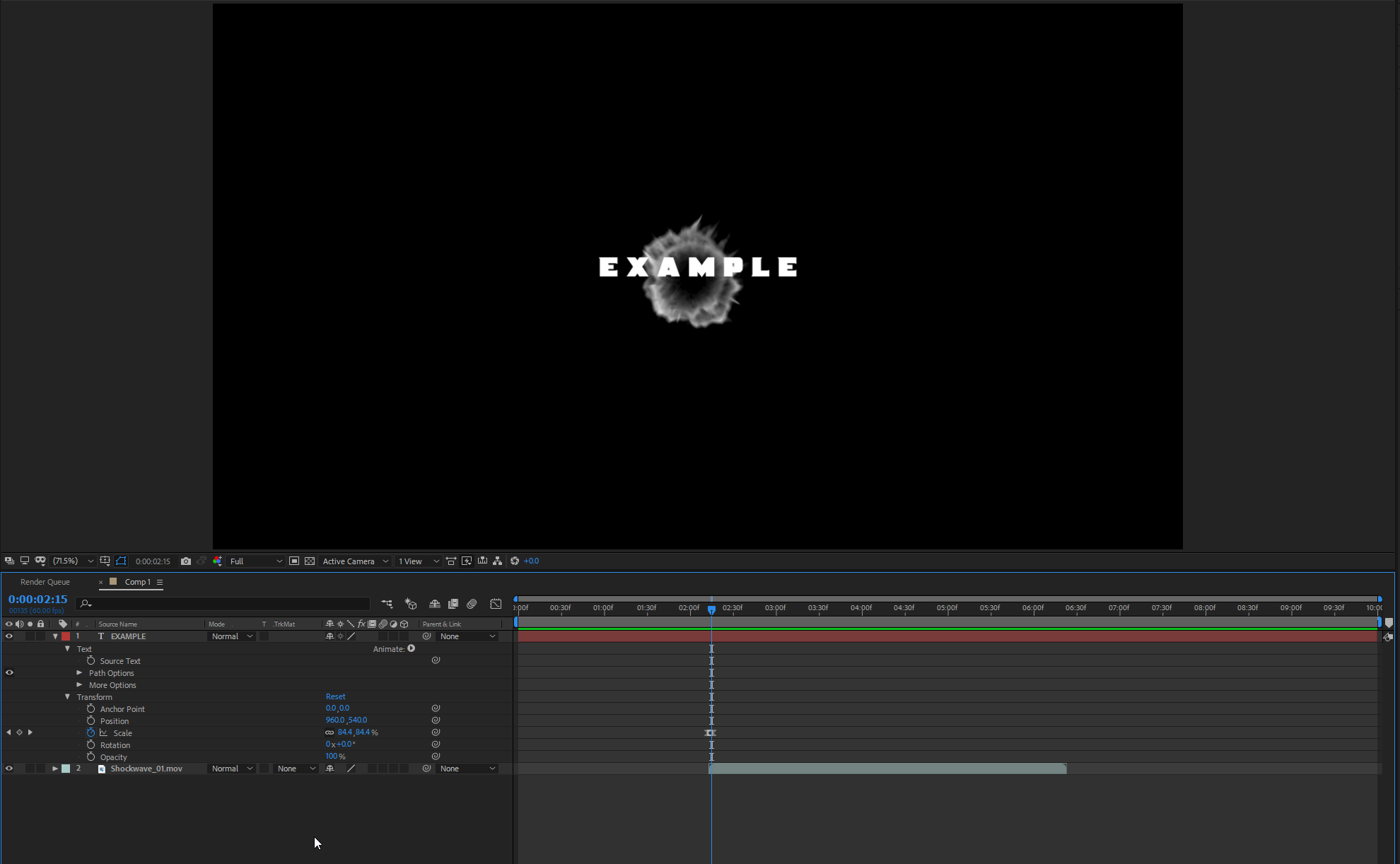Expand the Path Options group
The height and width of the screenshot is (864, 1400).
point(79,673)
